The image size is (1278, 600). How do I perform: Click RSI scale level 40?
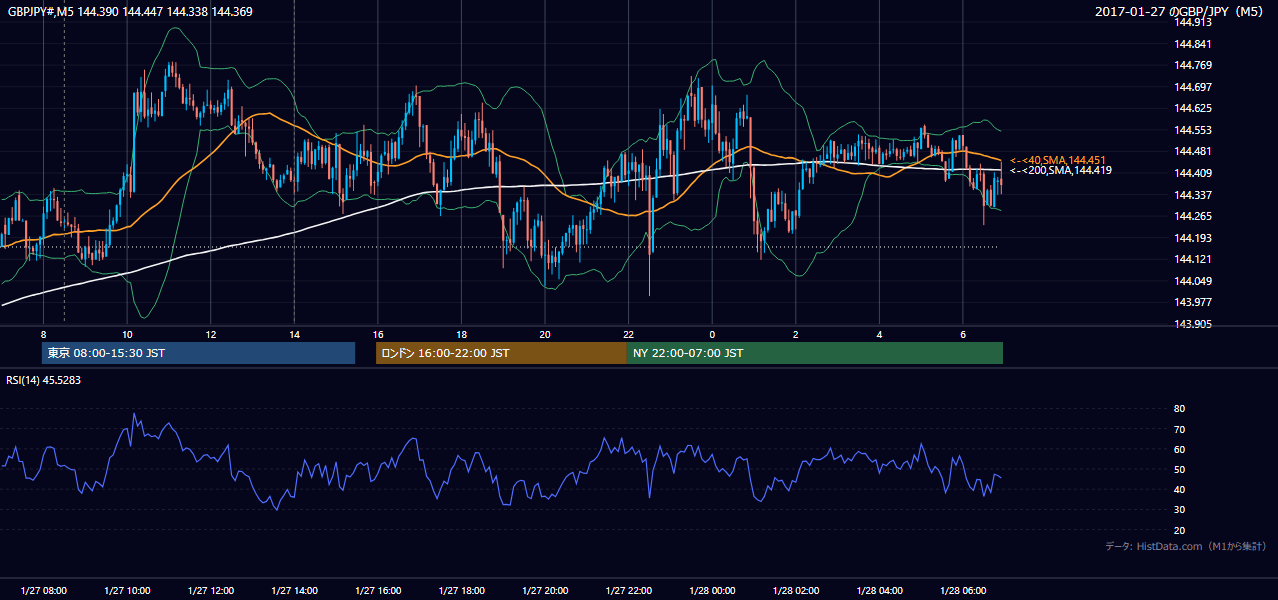click(1179, 489)
